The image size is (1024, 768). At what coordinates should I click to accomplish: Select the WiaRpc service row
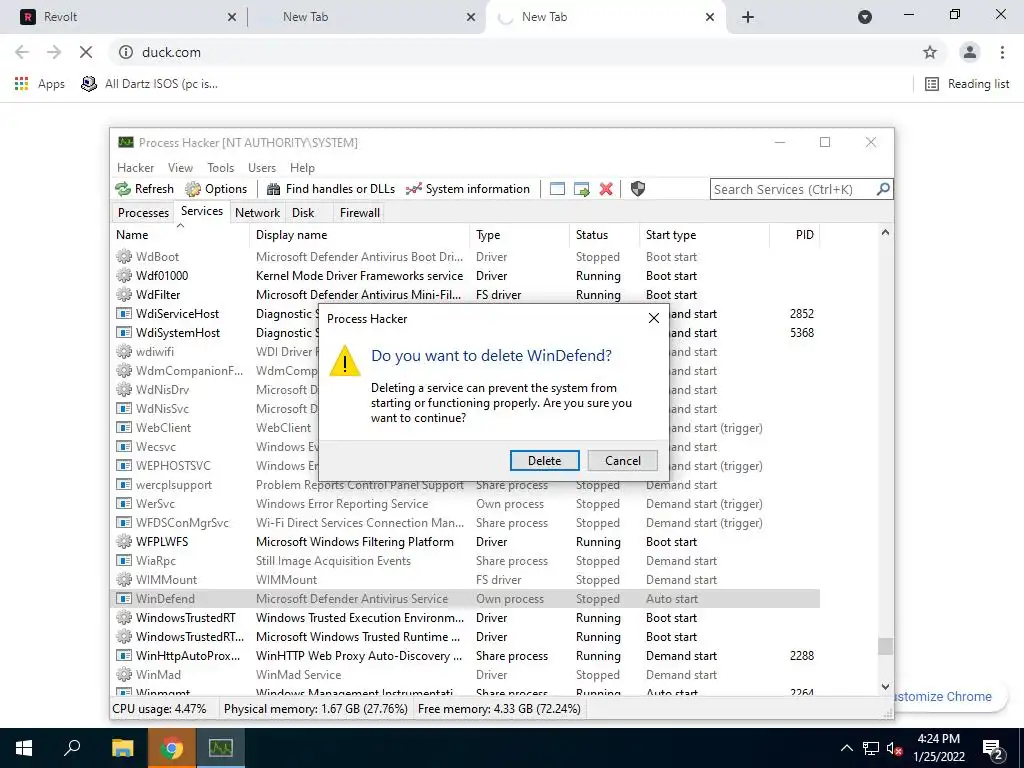(x=466, y=561)
